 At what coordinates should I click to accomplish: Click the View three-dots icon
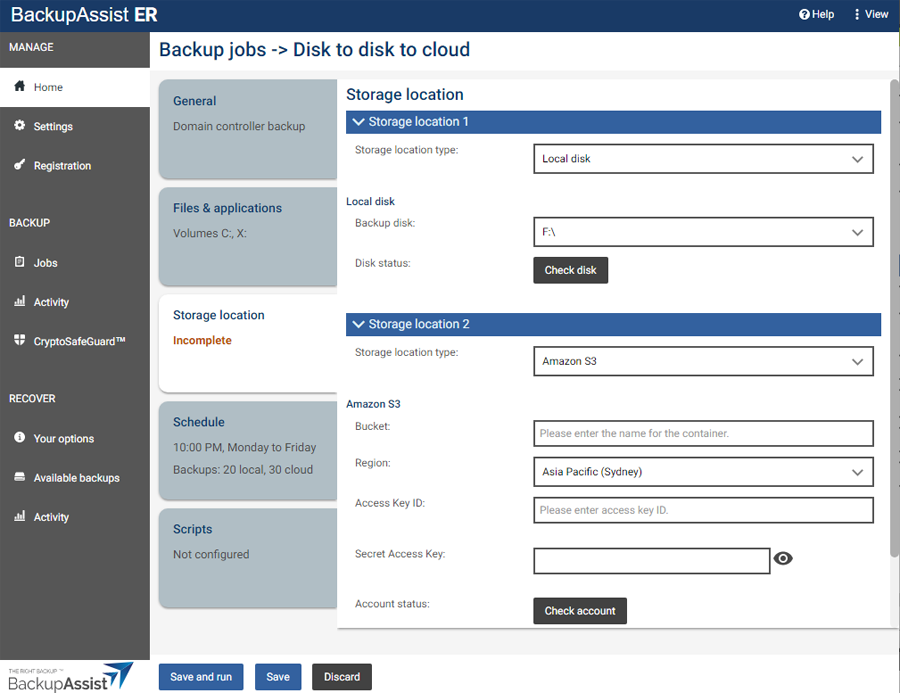click(x=857, y=14)
